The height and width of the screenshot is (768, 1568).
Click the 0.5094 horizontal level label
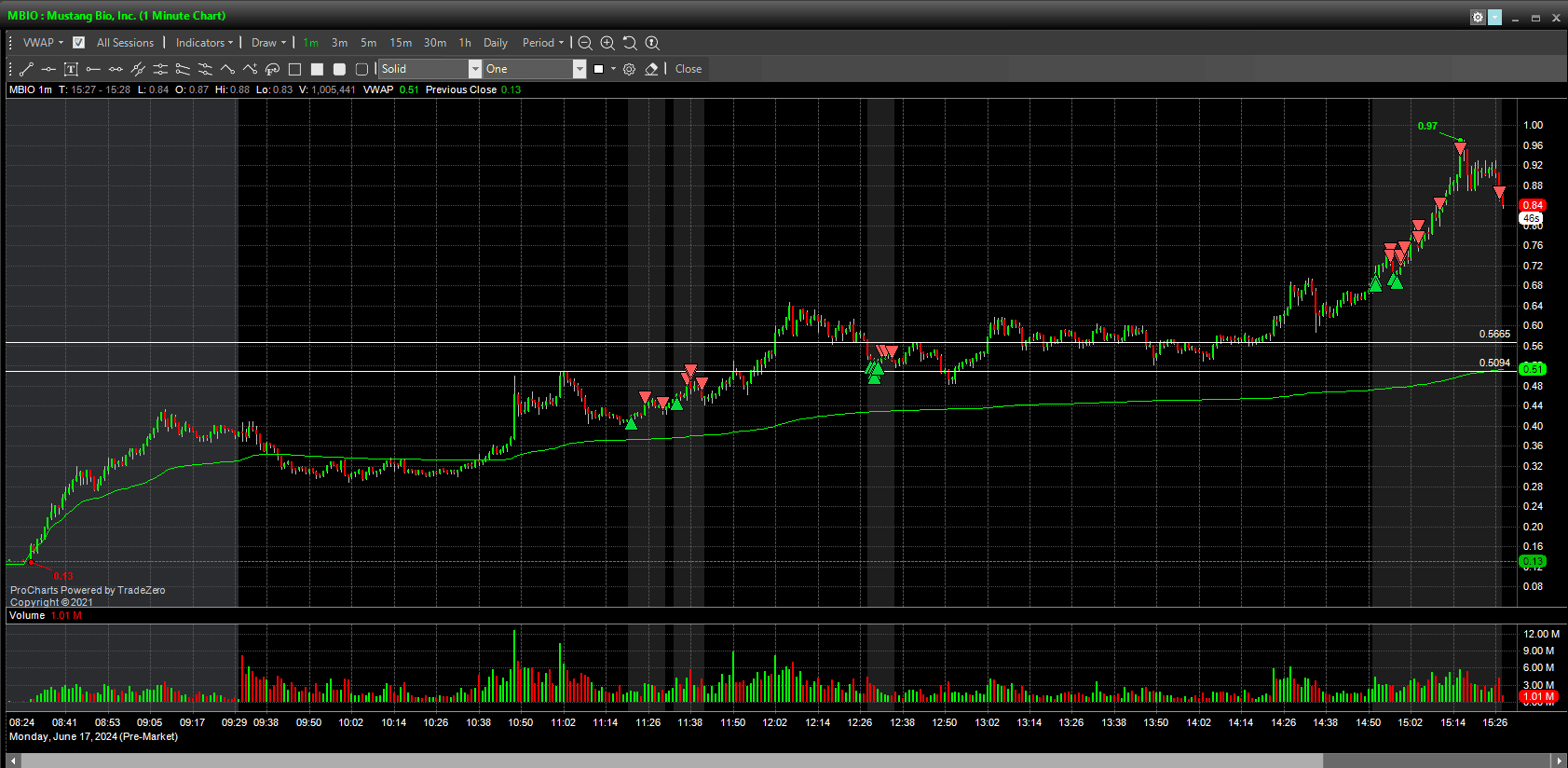(1494, 363)
